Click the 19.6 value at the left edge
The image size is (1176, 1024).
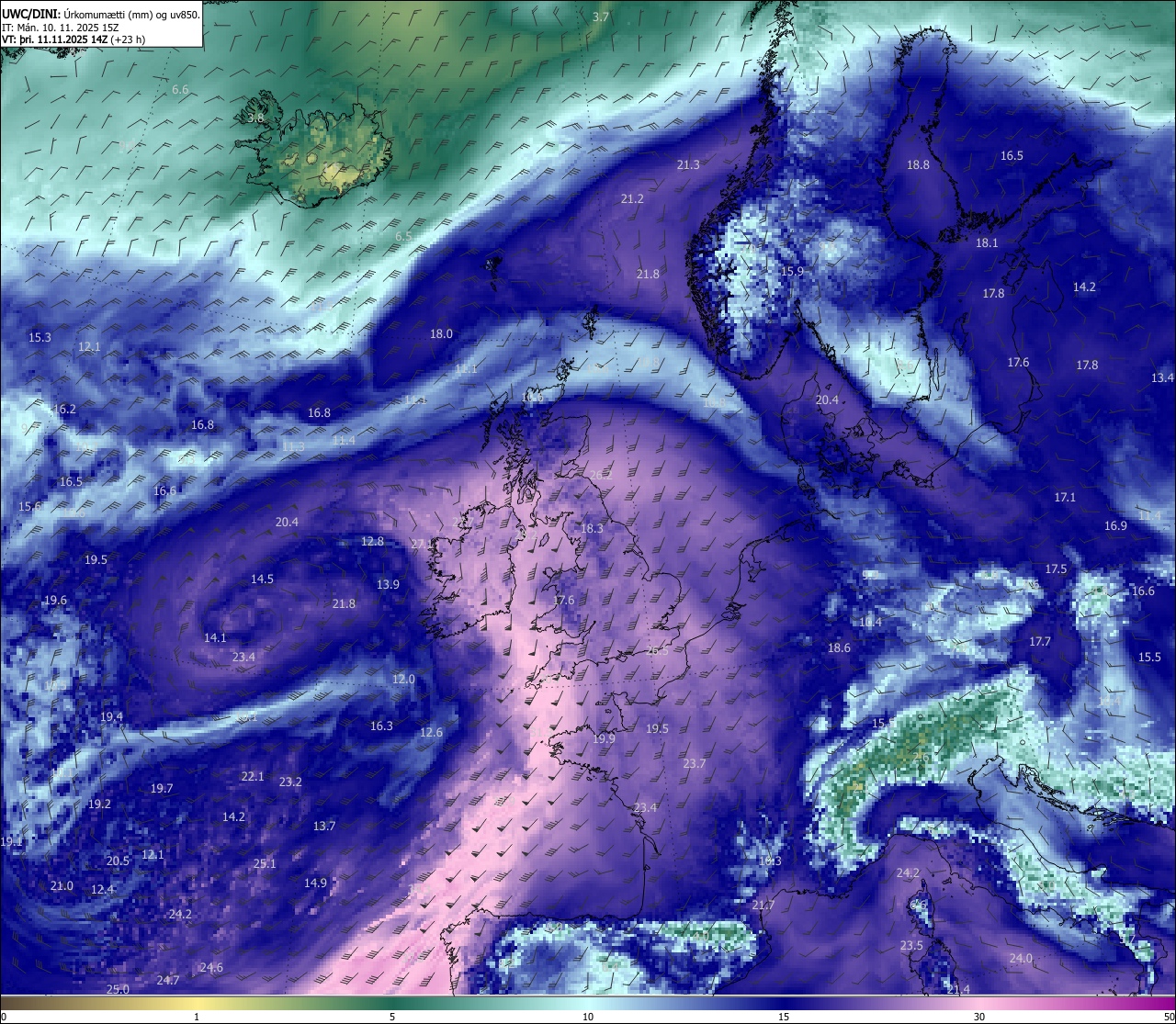click(x=55, y=601)
